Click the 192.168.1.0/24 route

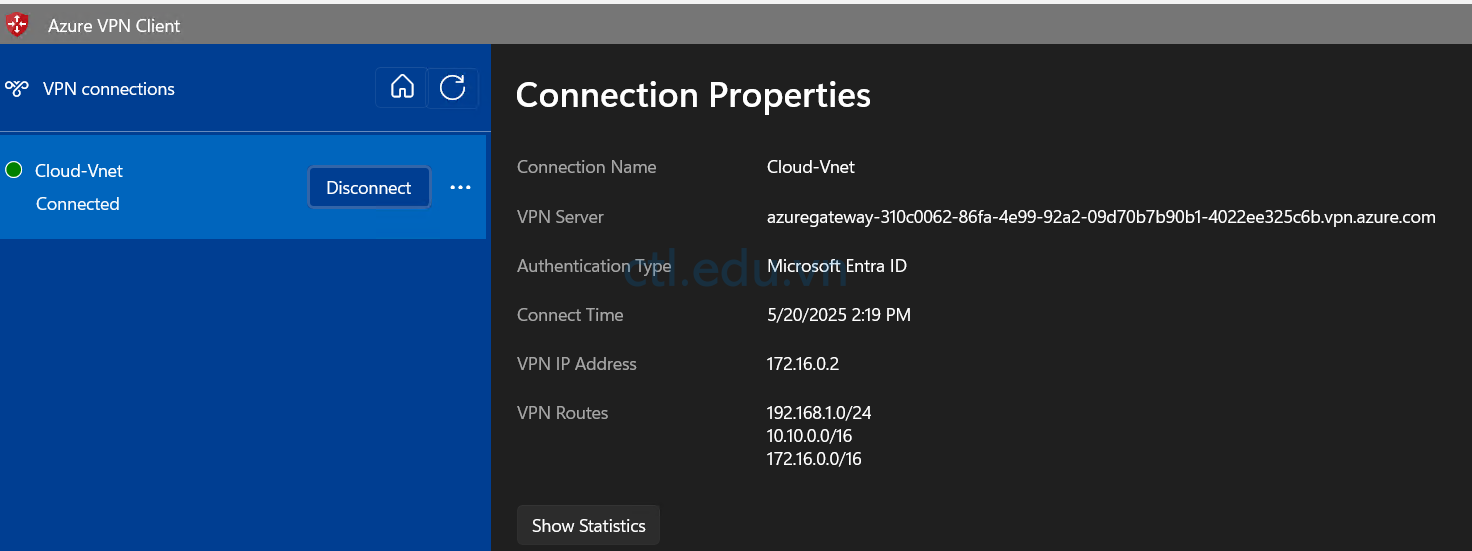pyautogui.click(x=819, y=413)
